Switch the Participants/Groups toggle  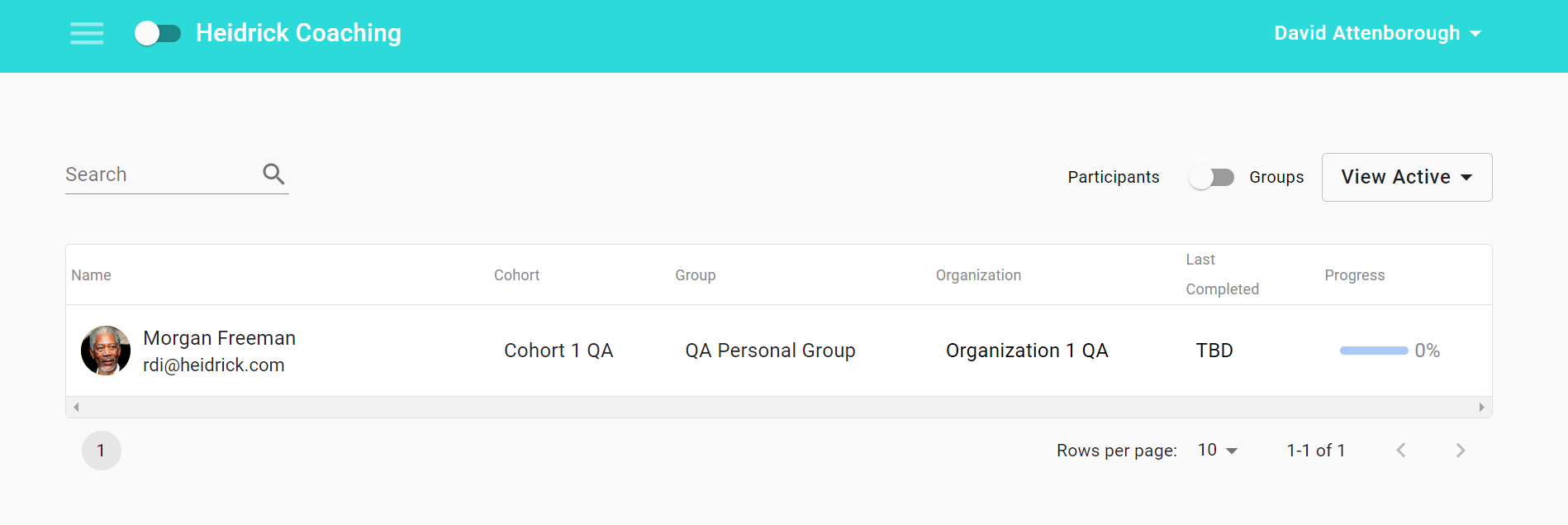1211,178
